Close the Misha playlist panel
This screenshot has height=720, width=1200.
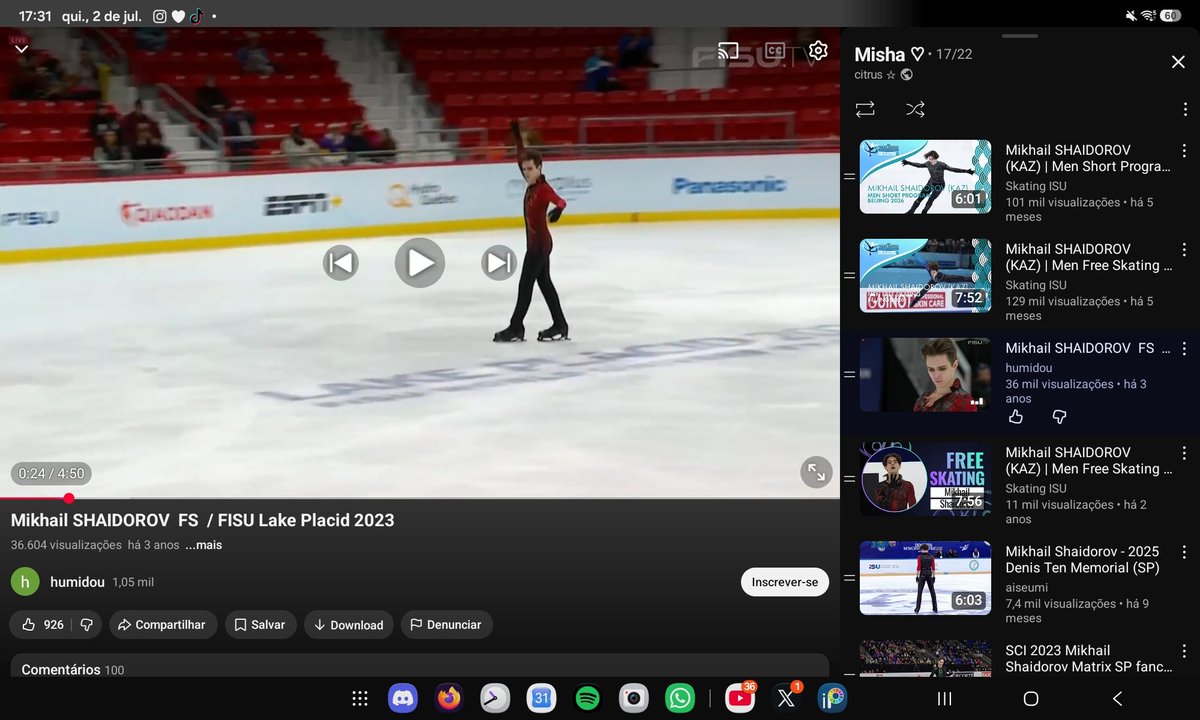(x=1178, y=62)
